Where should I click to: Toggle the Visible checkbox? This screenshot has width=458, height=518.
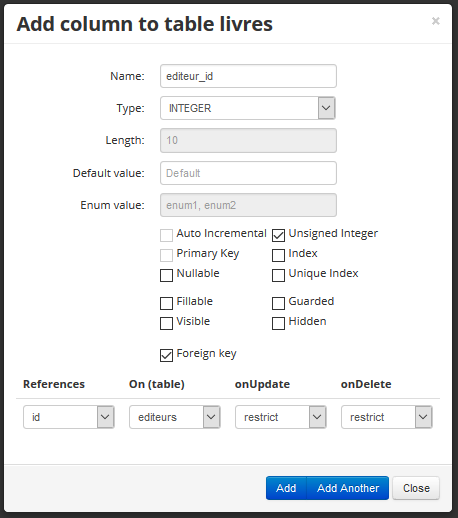[x=166, y=323]
